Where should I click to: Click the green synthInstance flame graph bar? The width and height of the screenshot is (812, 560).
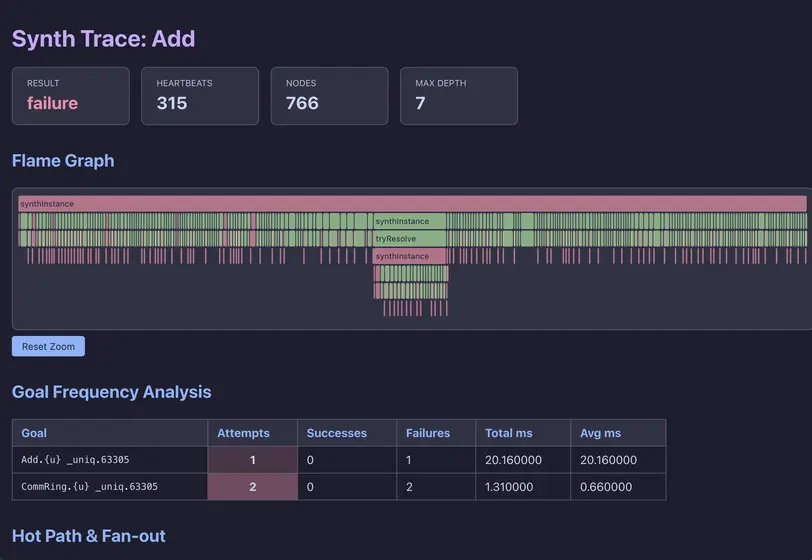pos(410,221)
